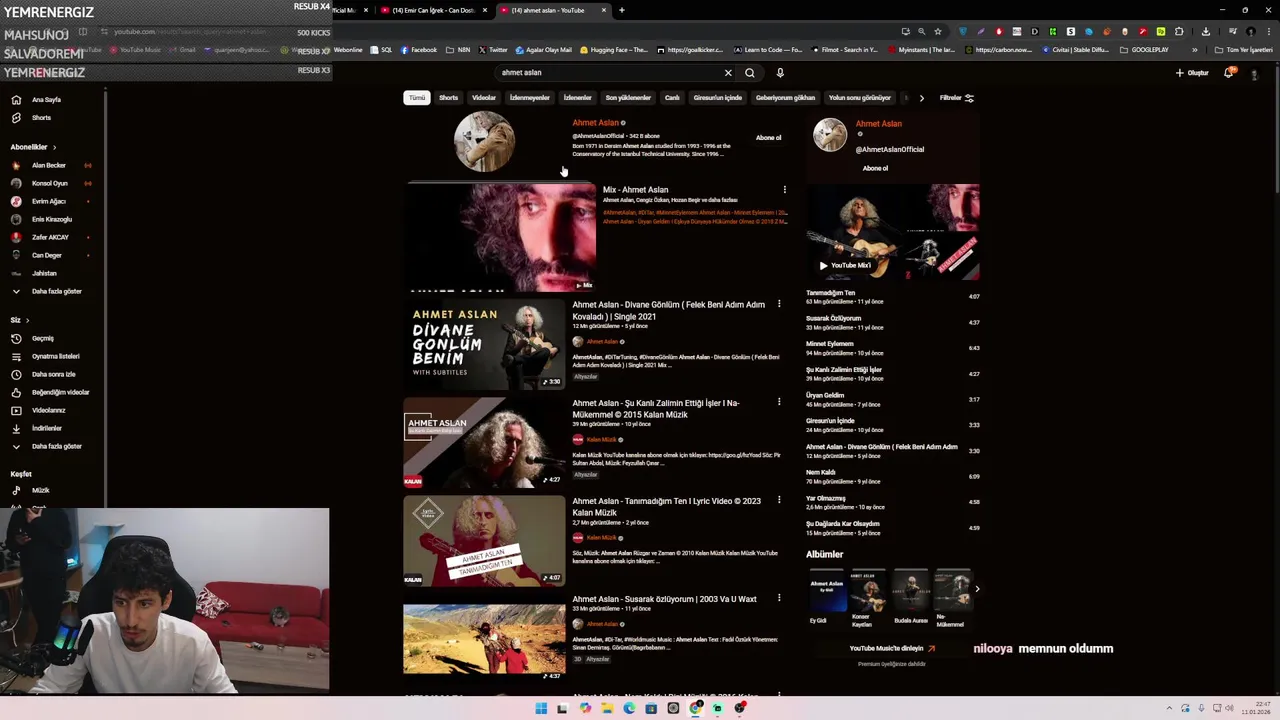This screenshot has width=1280, height=720.
Task: Play the YouTube Mix on the artist card
Action: click(845, 265)
